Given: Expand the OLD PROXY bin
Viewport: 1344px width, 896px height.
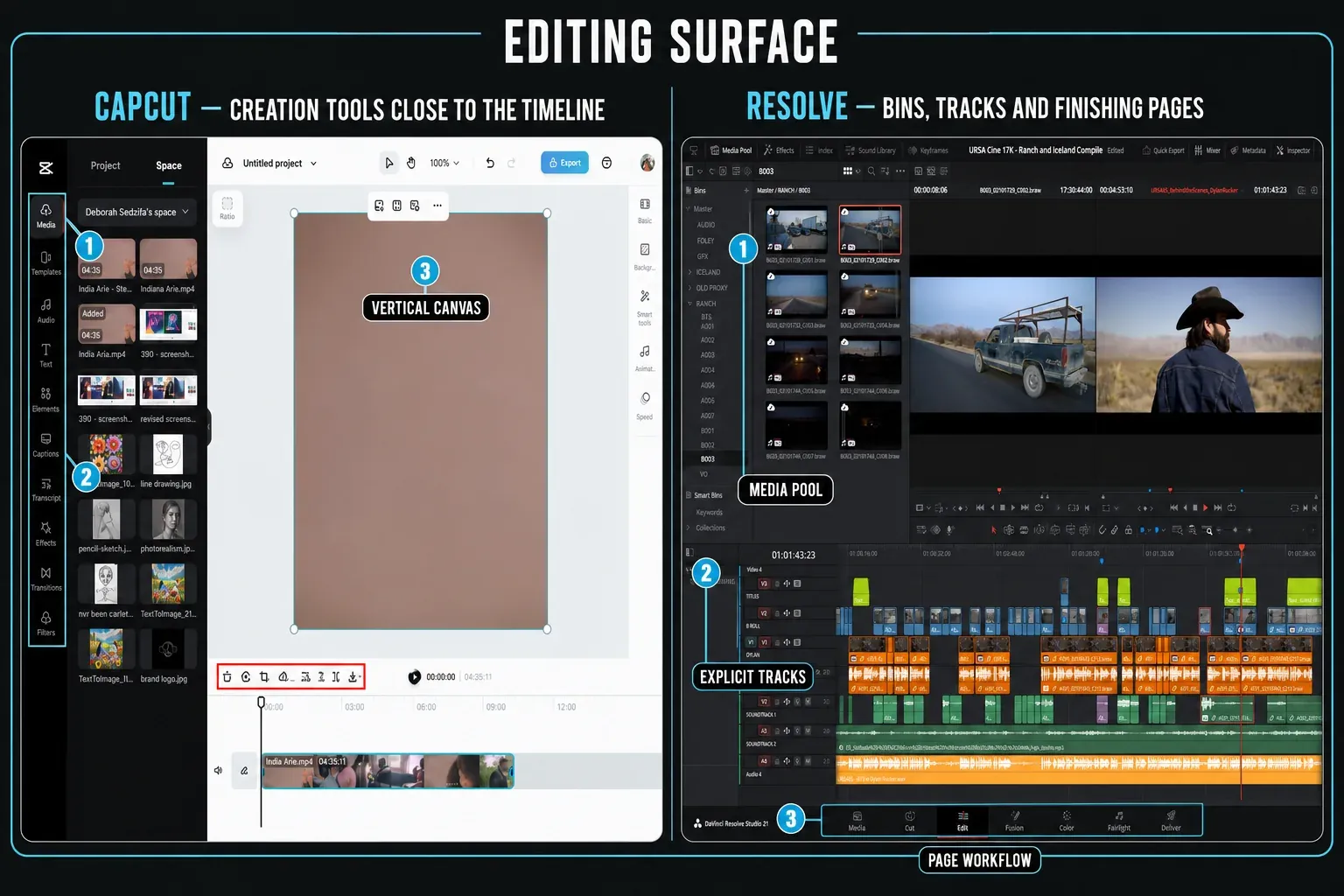Looking at the screenshot, I should pyautogui.click(x=689, y=288).
